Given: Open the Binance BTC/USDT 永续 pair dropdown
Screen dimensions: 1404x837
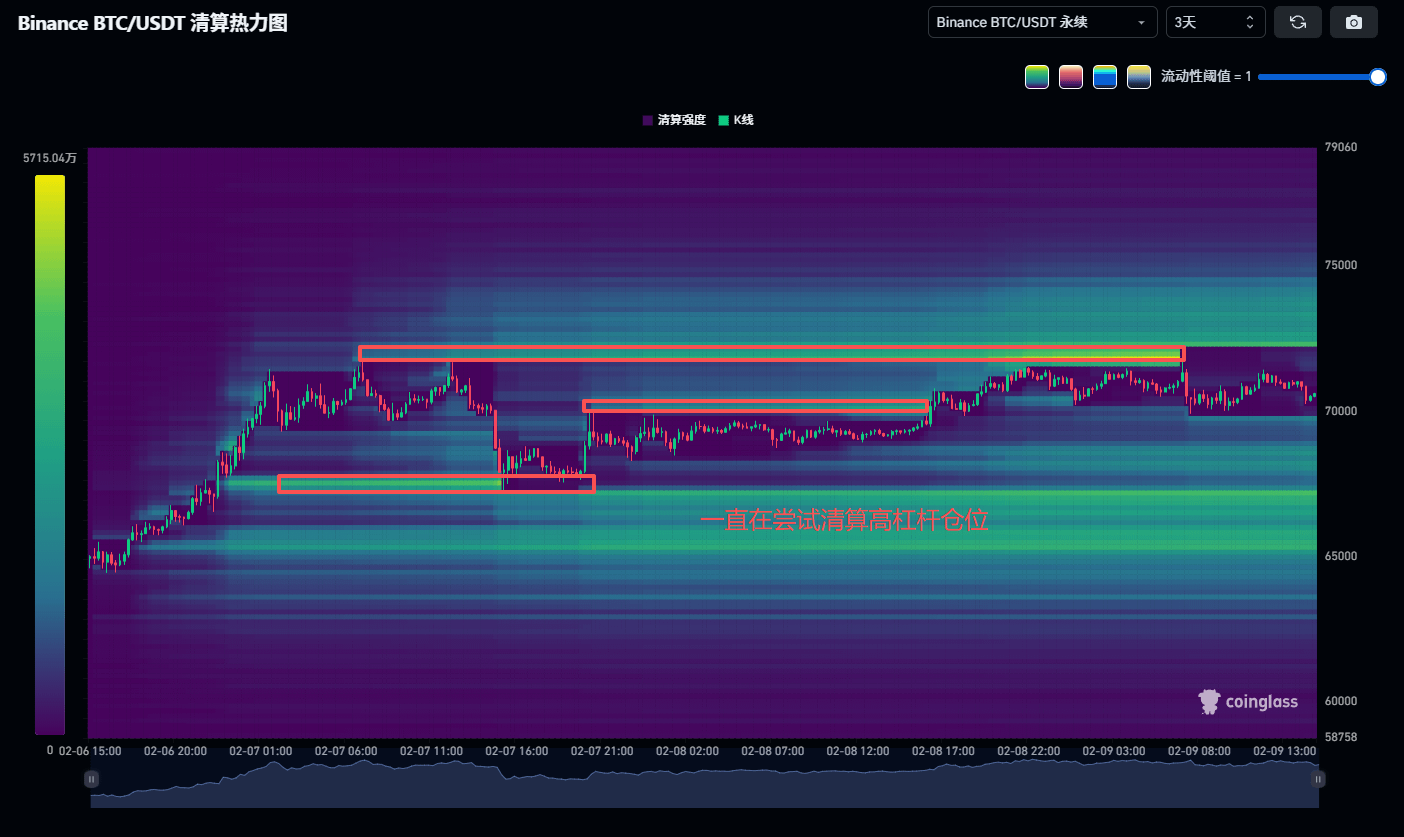Looking at the screenshot, I should (x=1042, y=22).
